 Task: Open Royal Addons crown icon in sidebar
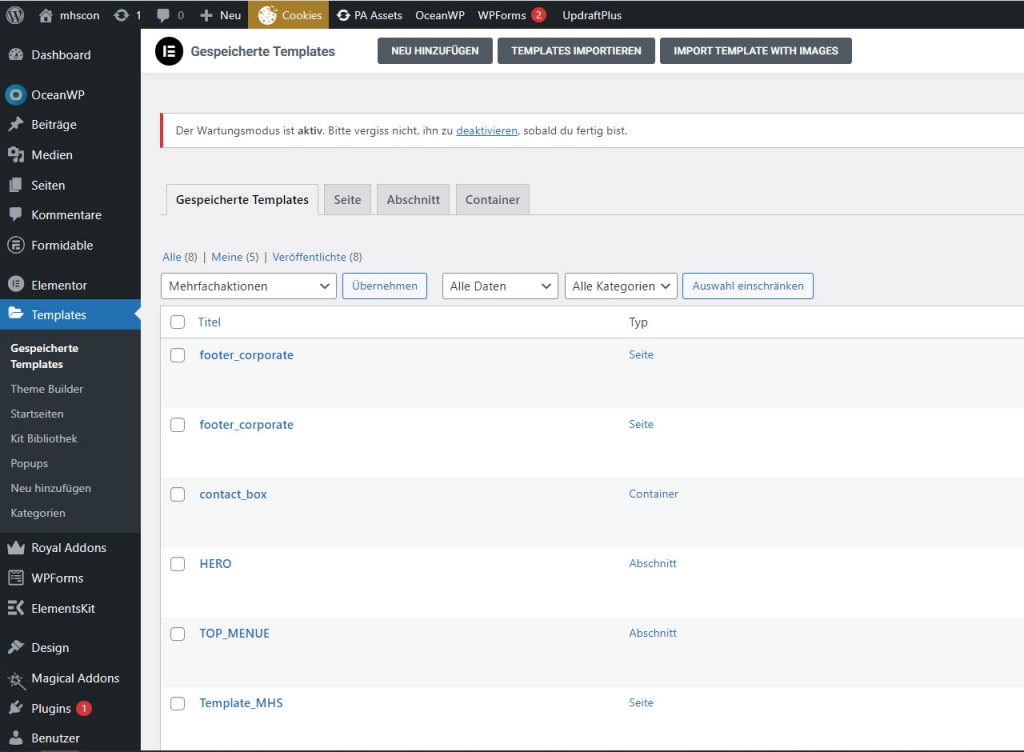click(x=15, y=548)
